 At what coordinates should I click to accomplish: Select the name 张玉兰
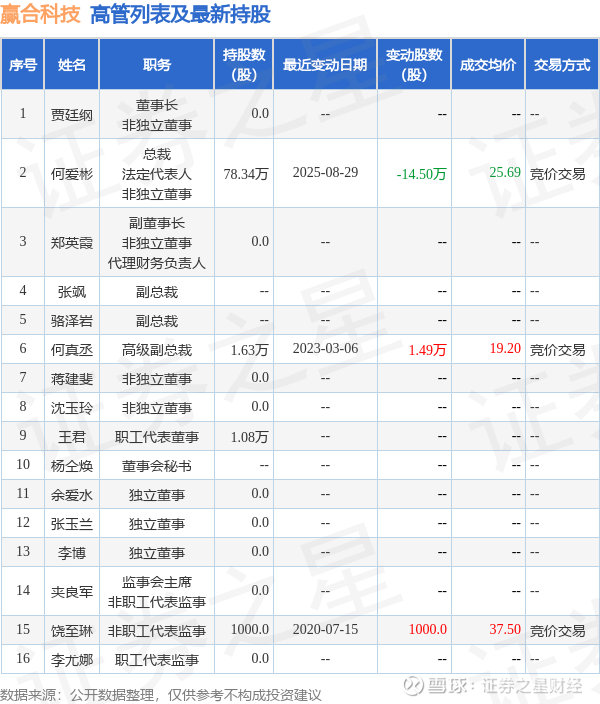[71, 524]
